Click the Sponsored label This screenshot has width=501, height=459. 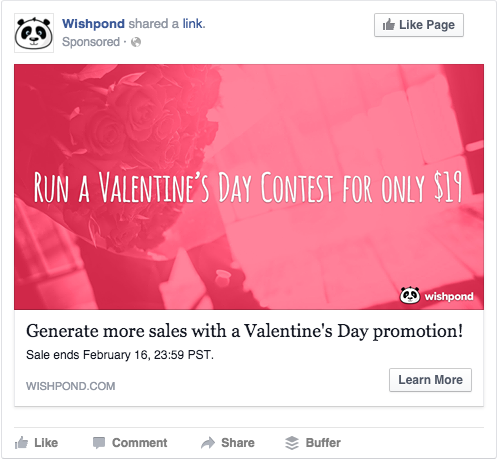tap(91, 42)
